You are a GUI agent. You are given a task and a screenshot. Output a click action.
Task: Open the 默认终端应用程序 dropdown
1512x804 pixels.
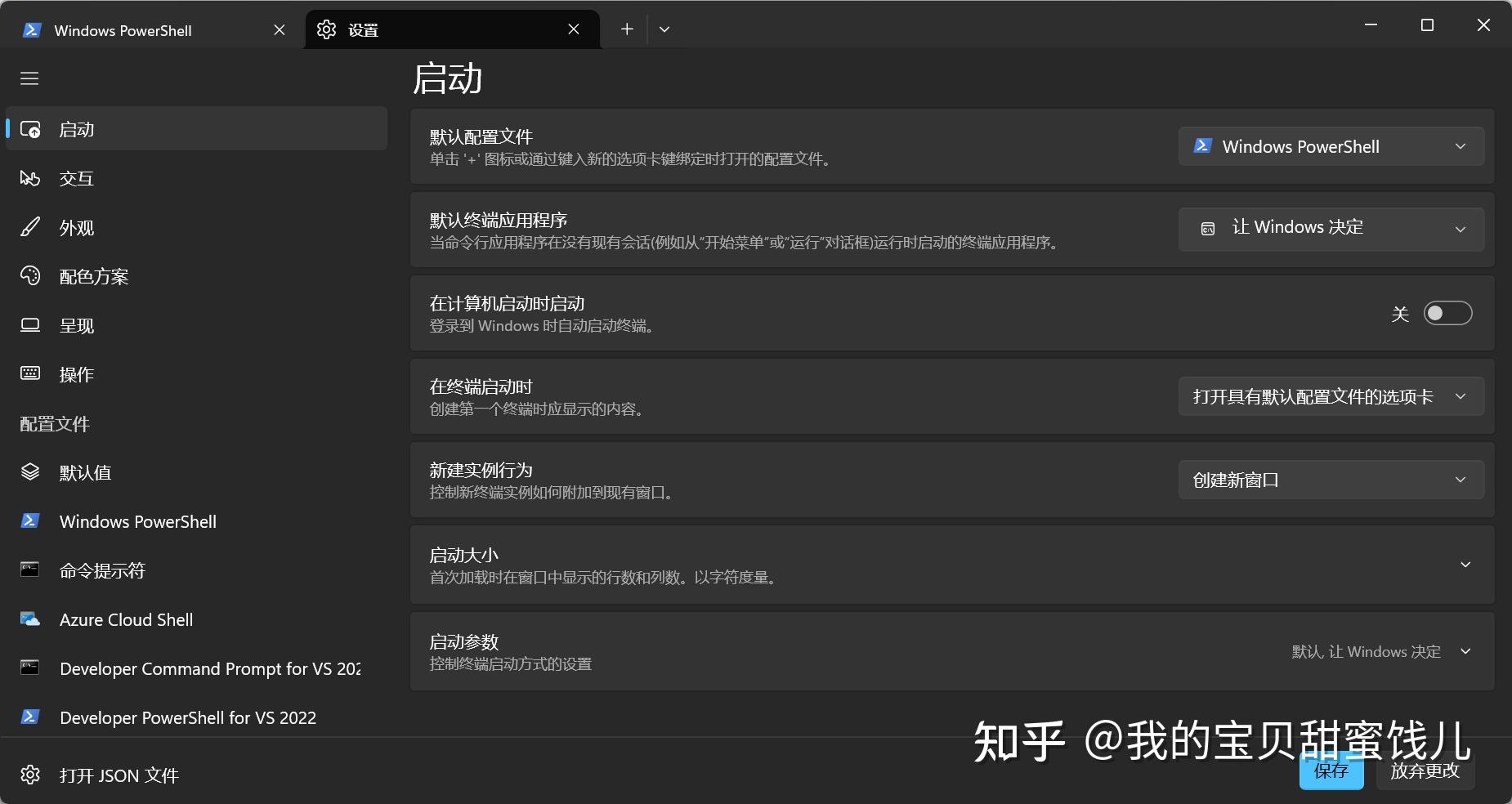[x=1330, y=228]
